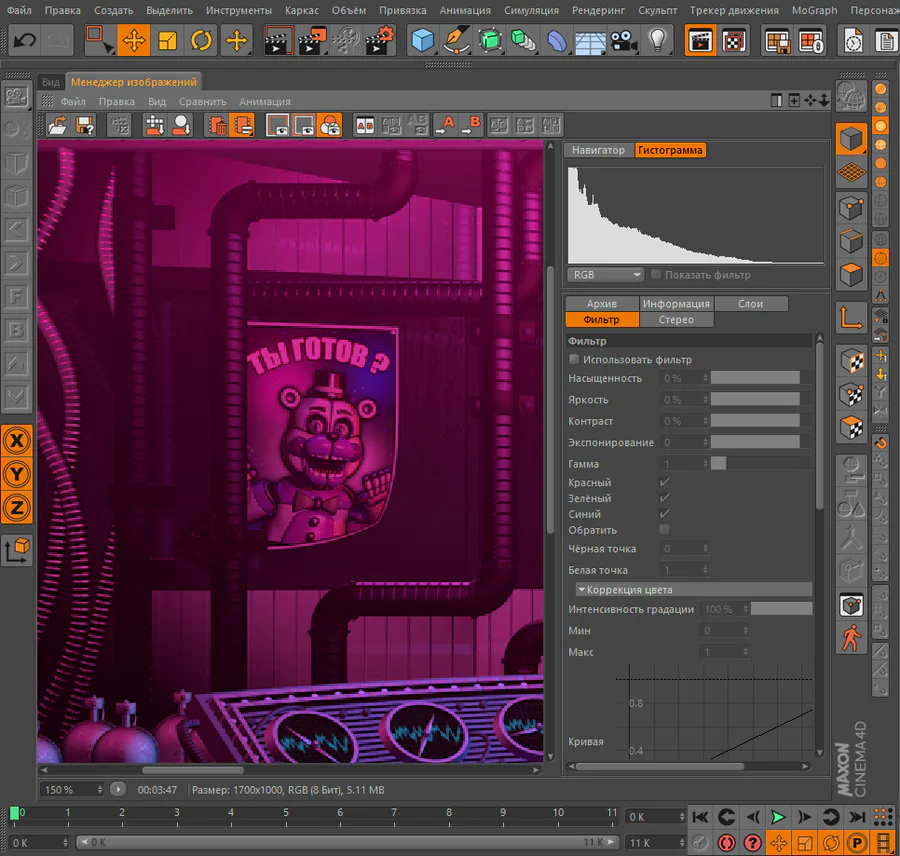Save image as icon in Picture Viewer
The width and height of the screenshot is (900, 856).
(84, 125)
